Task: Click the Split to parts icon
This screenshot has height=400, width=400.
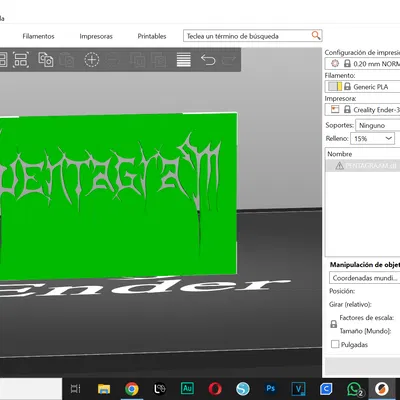Action: [159, 60]
